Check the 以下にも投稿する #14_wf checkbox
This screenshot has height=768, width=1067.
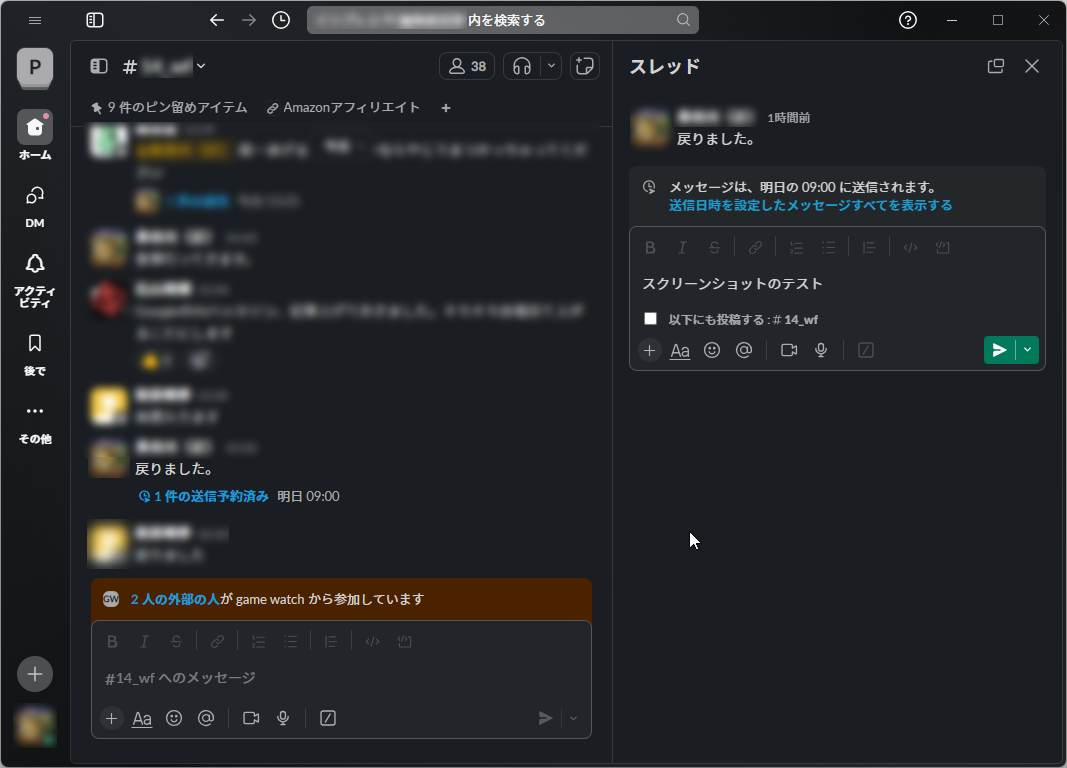pos(650,318)
